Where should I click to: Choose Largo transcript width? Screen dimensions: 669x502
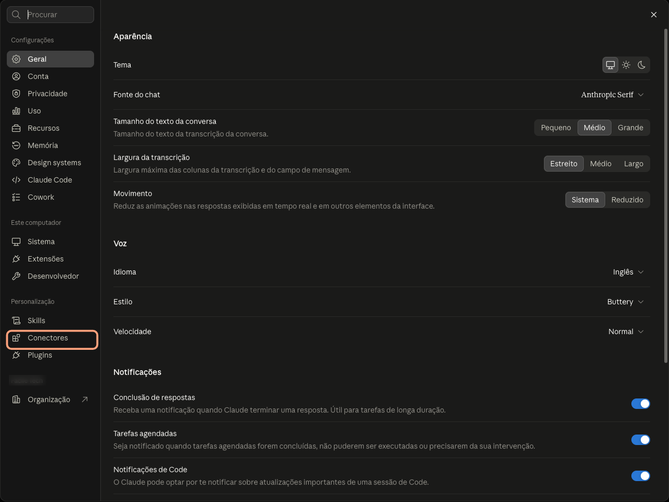coord(634,164)
